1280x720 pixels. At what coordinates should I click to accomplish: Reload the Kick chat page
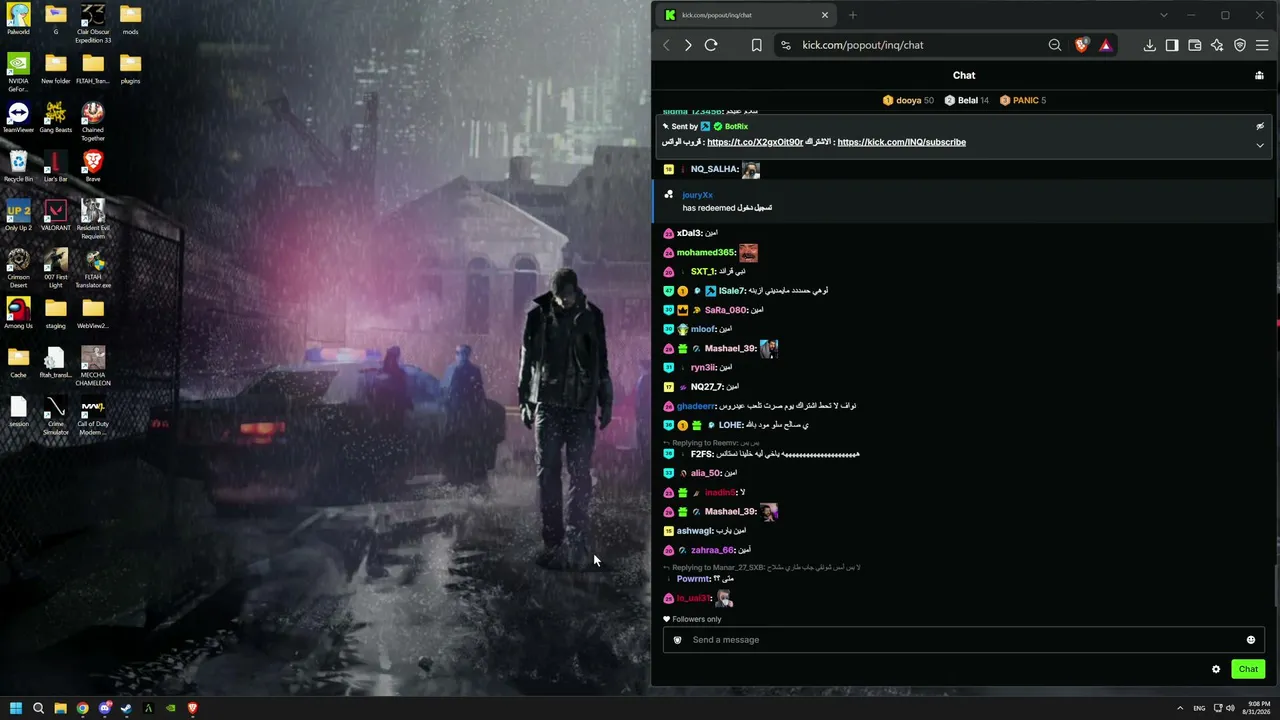point(711,45)
